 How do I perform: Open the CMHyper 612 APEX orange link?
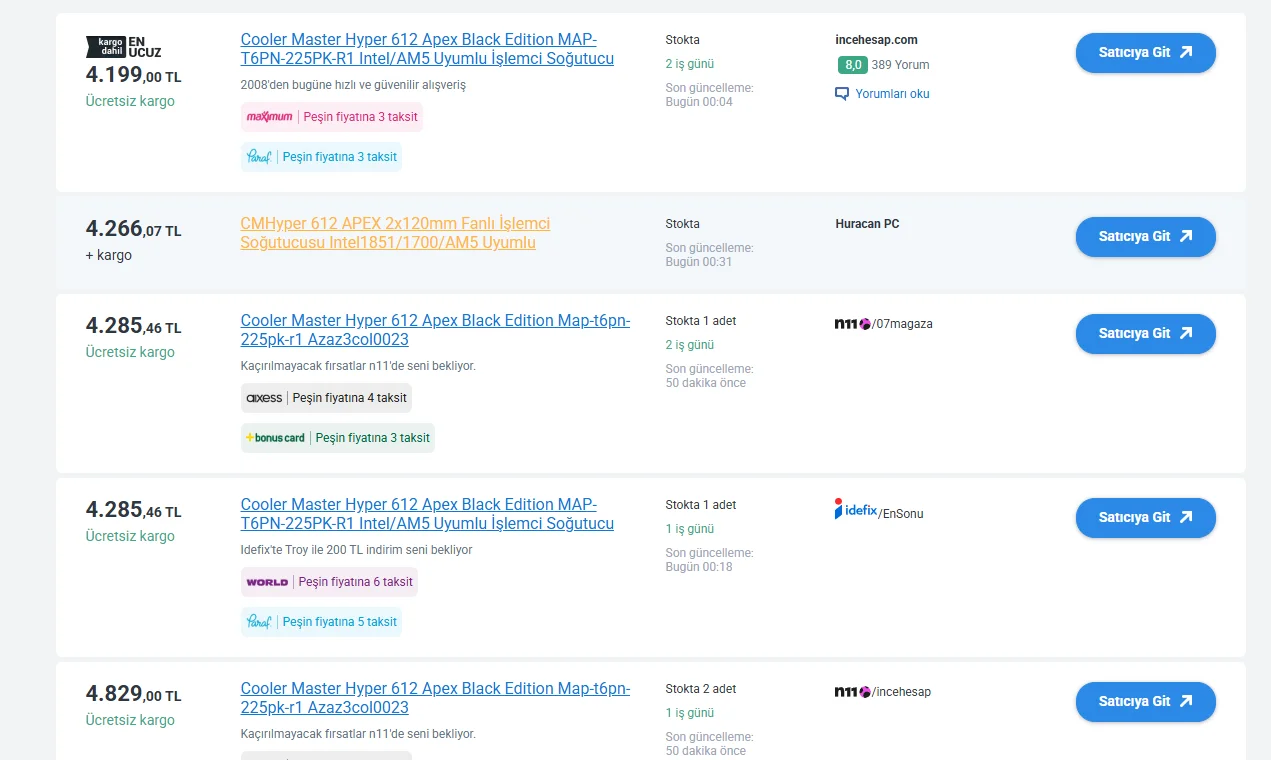pos(395,233)
